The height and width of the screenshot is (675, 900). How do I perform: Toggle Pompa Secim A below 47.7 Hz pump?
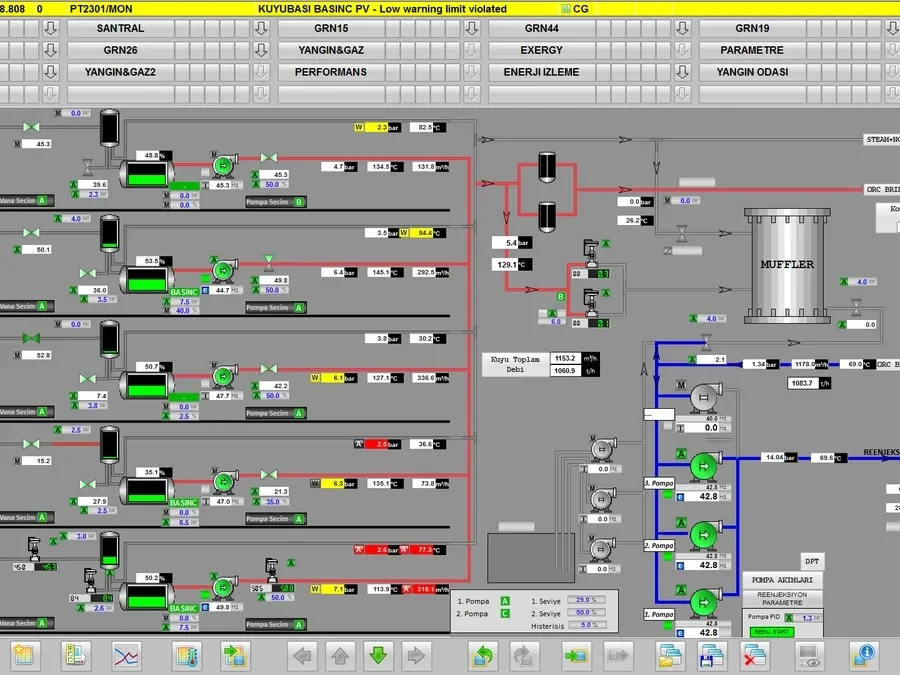pyautogui.click(x=276, y=413)
